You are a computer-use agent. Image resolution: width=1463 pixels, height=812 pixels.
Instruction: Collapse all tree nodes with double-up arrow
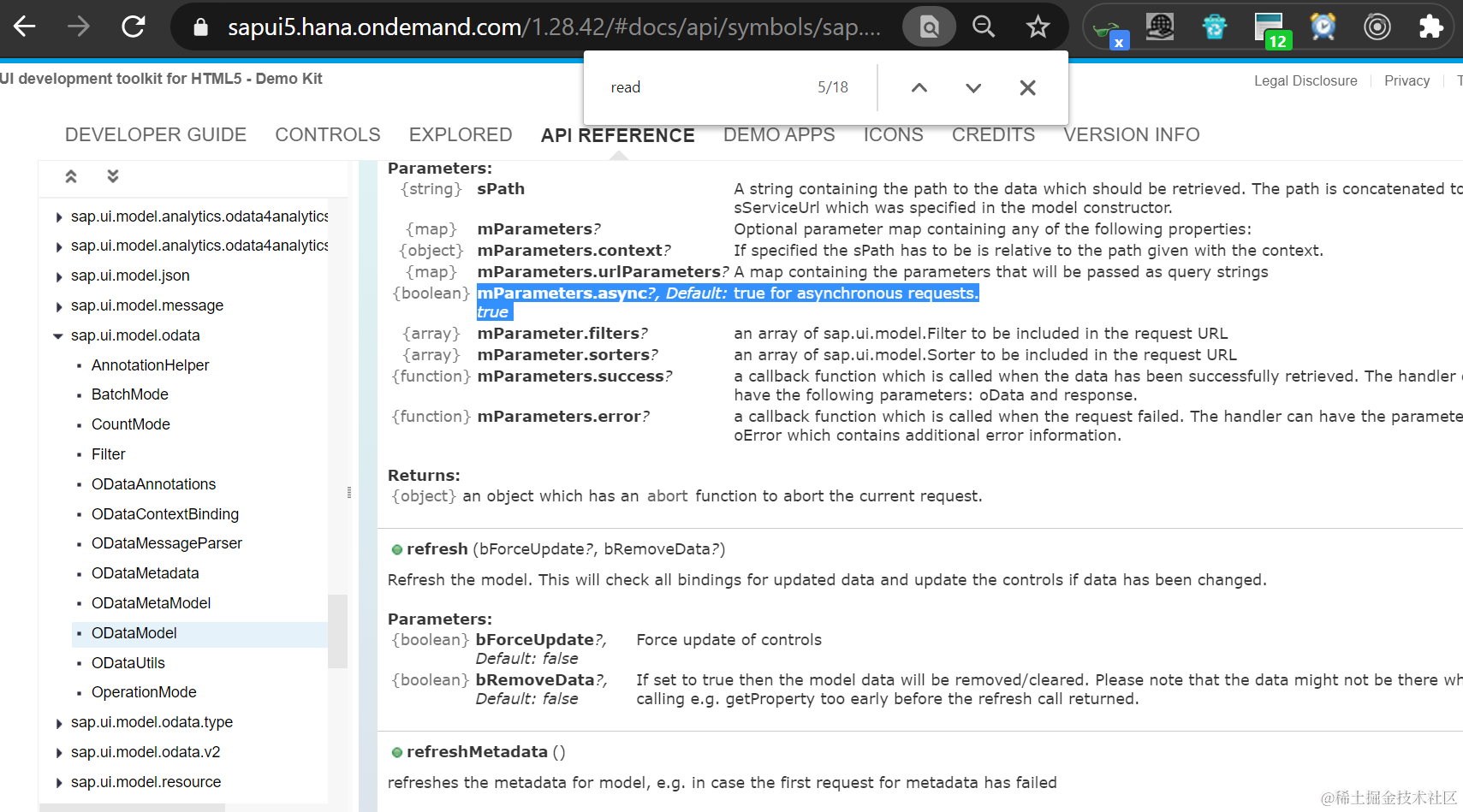pos(71,176)
